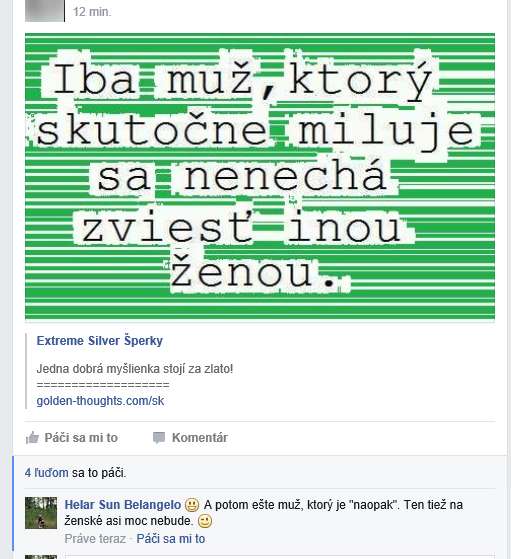Open Helar Sun Belangelo's avatar photo
The image size is (511, 559).
click(x=41, y=513)
